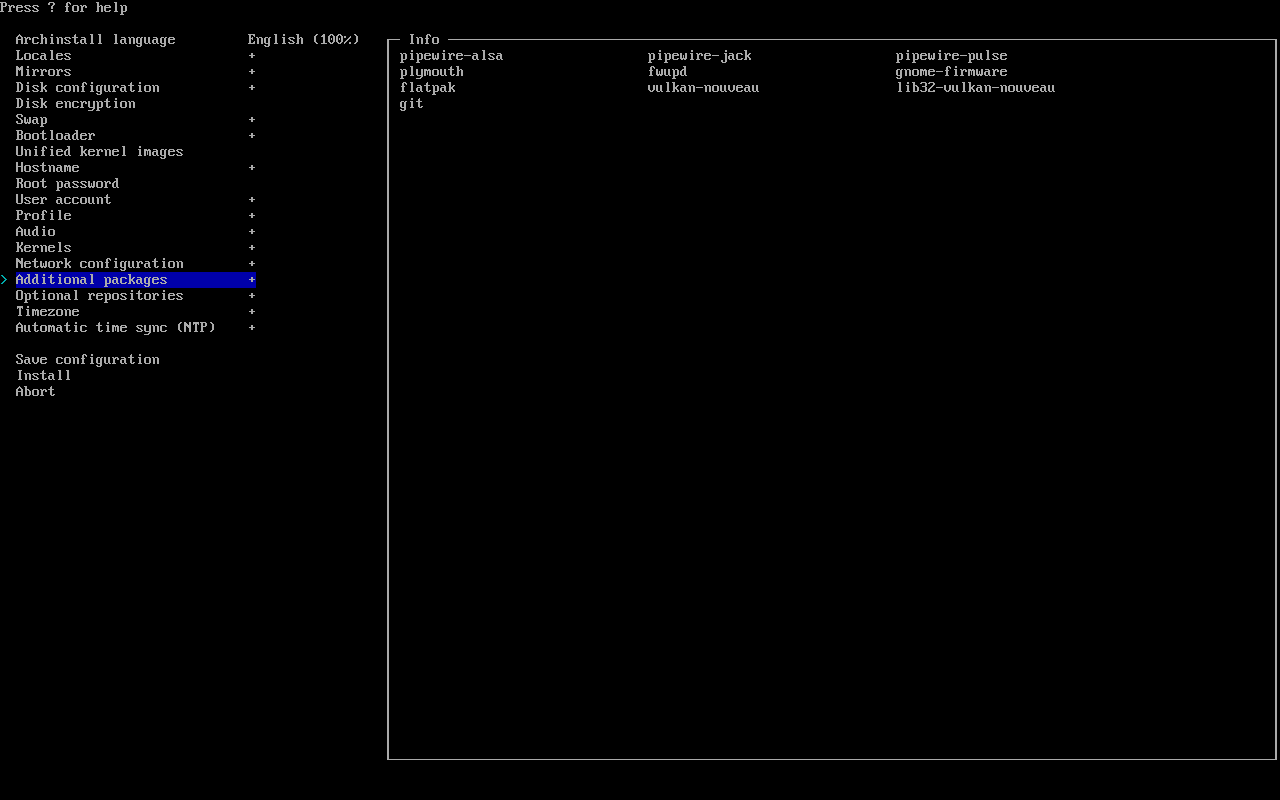Image resolution: width=1280 pixels, height=800 pixels.
Task: Select the Locales menu entry
Action: pyautogui.click(x=43, y=56)
